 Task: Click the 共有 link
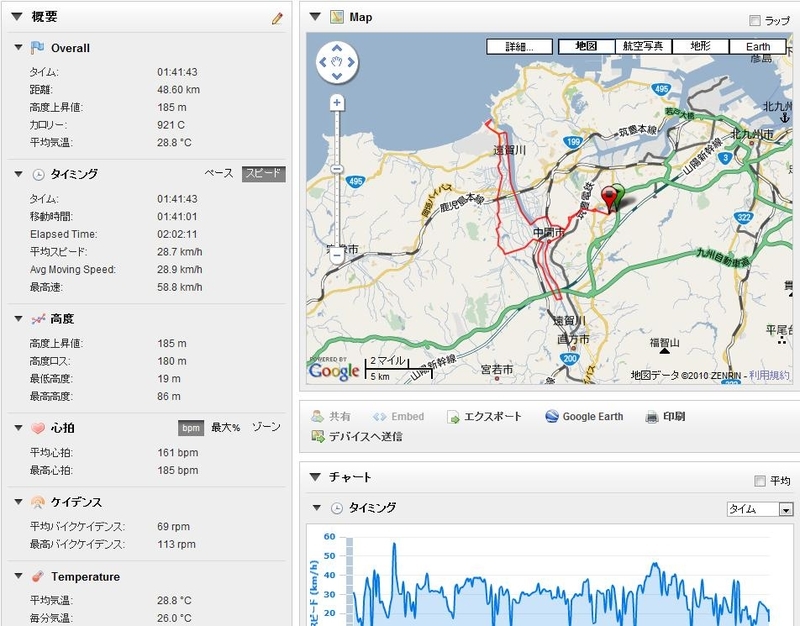click(x=340, y=417)
